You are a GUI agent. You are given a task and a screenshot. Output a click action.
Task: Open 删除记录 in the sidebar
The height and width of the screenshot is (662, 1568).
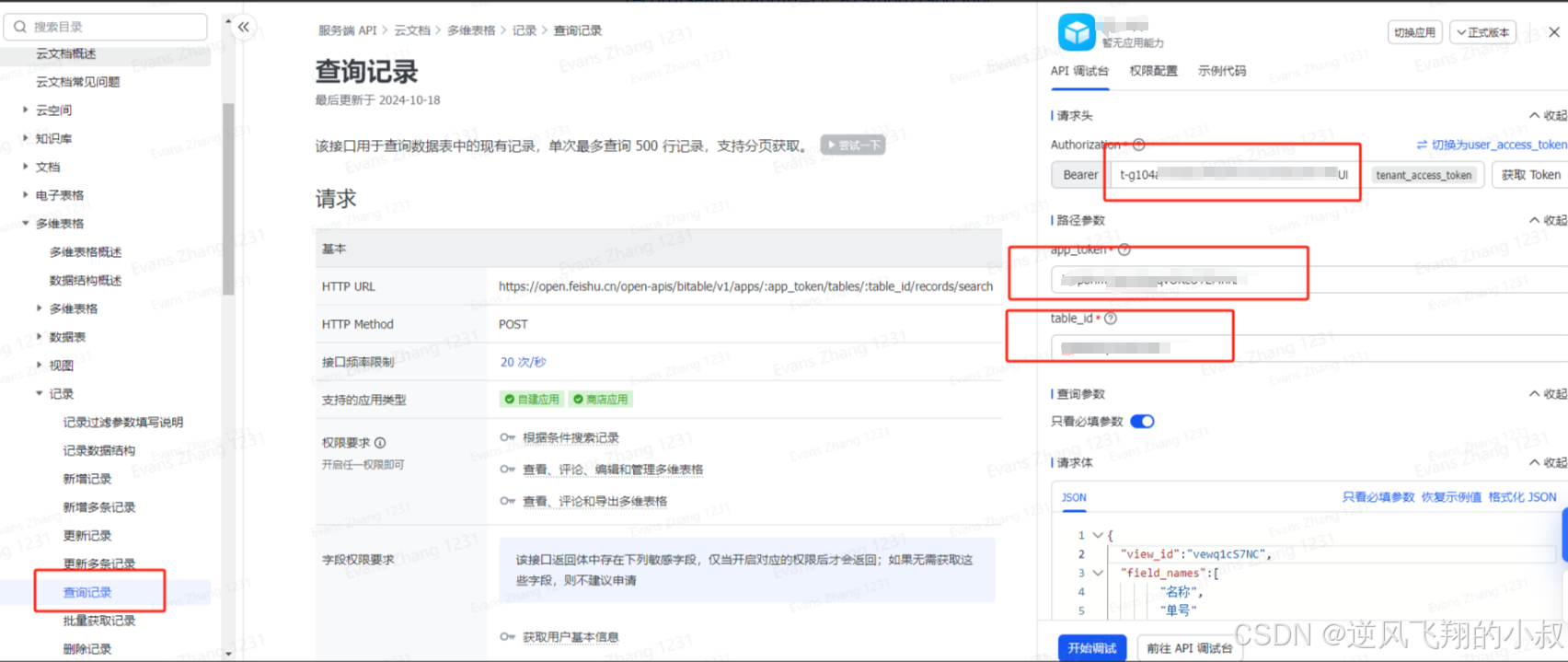(87, 649)
